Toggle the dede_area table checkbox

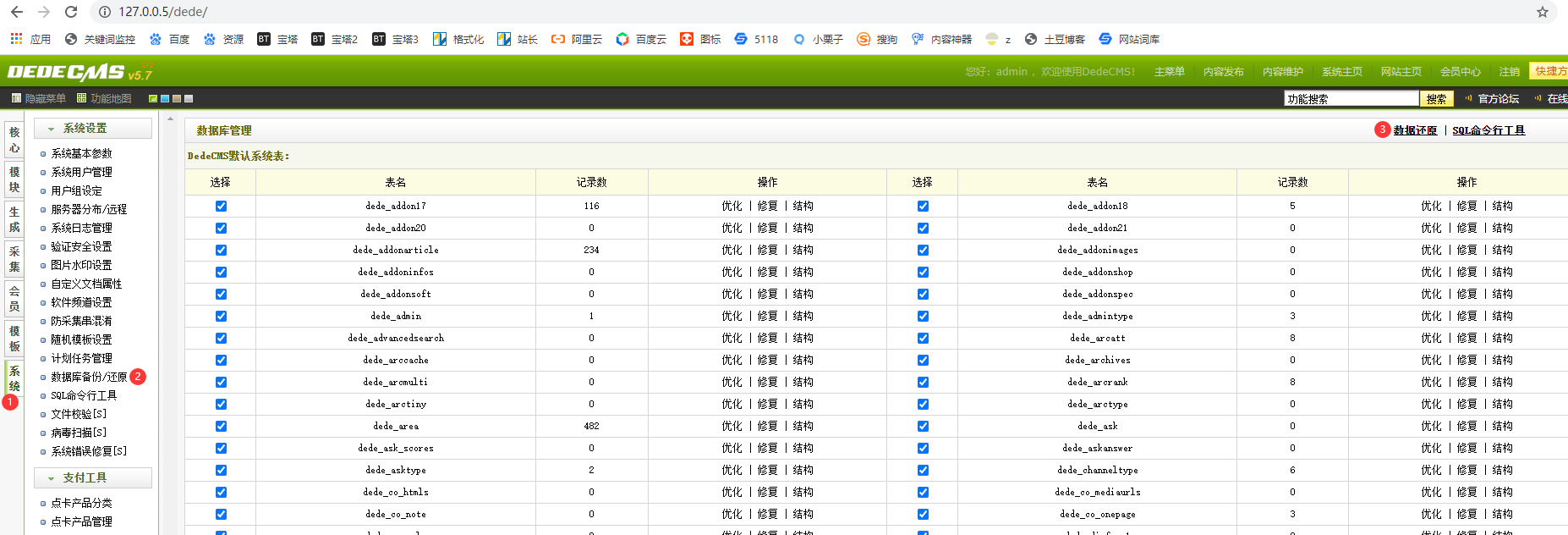pyautogui.click(x=221, y=426)
